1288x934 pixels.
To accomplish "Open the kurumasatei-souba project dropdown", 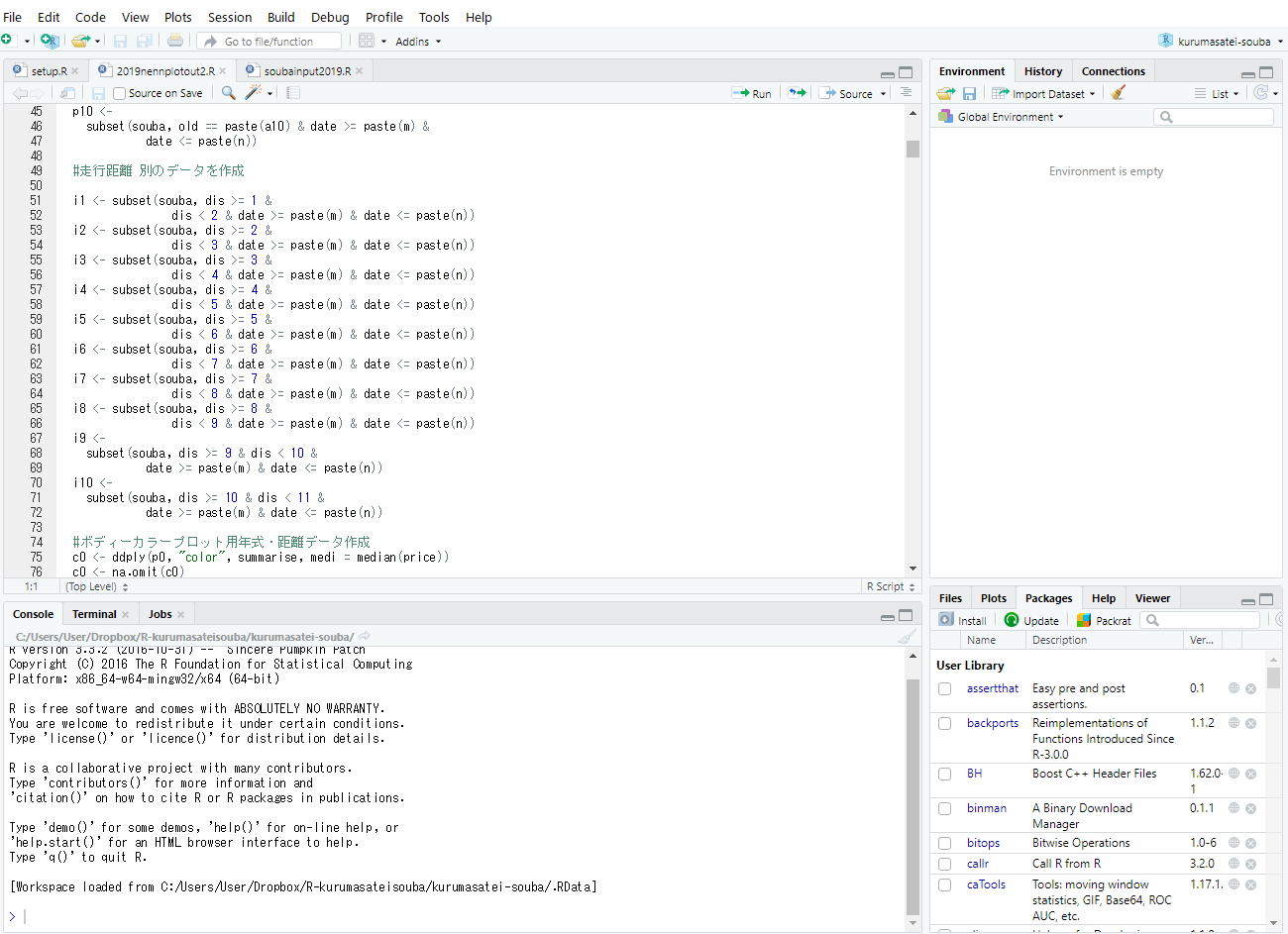I will click(x=1221, y=42).
